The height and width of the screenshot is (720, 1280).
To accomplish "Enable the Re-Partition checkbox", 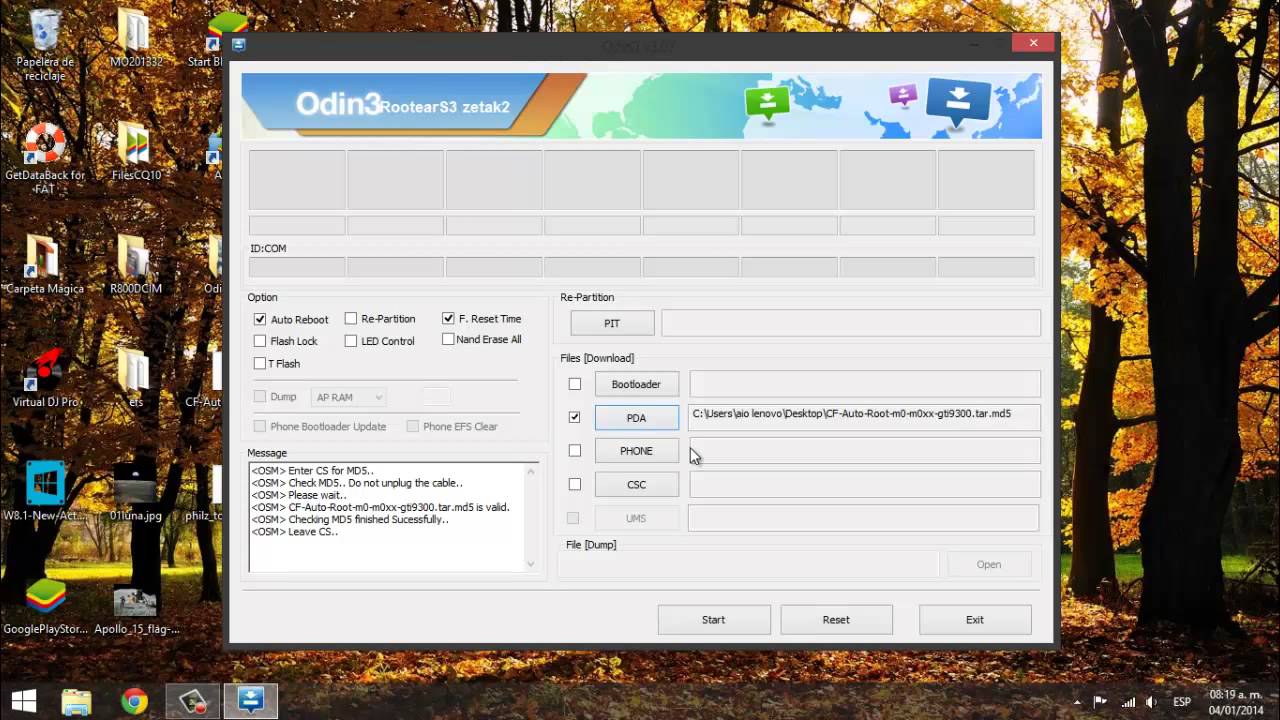I will [351, 318].
